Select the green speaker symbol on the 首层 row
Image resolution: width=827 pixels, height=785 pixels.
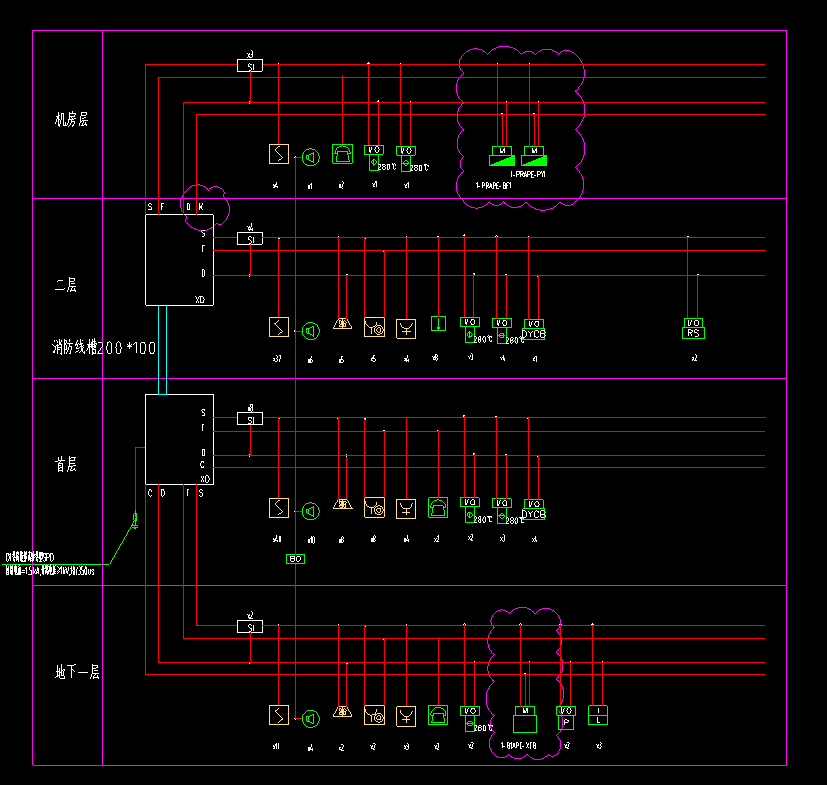click(311, 511)
